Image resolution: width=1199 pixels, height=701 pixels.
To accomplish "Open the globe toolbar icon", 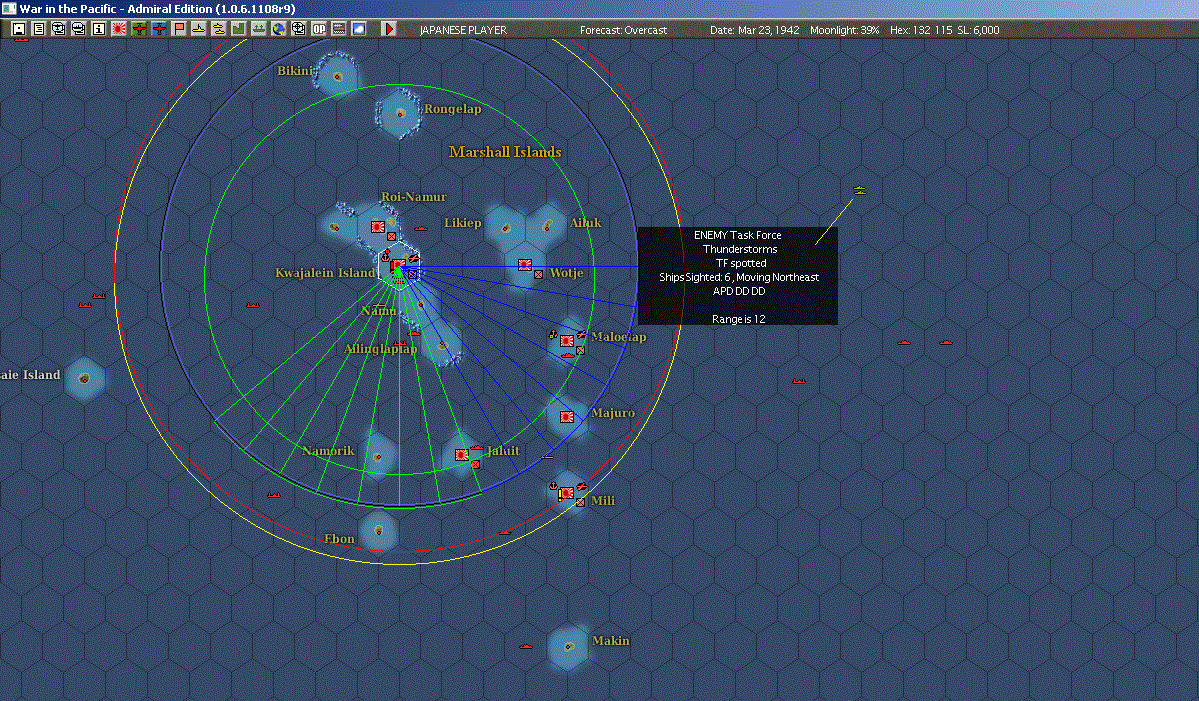I will point(278,29).
